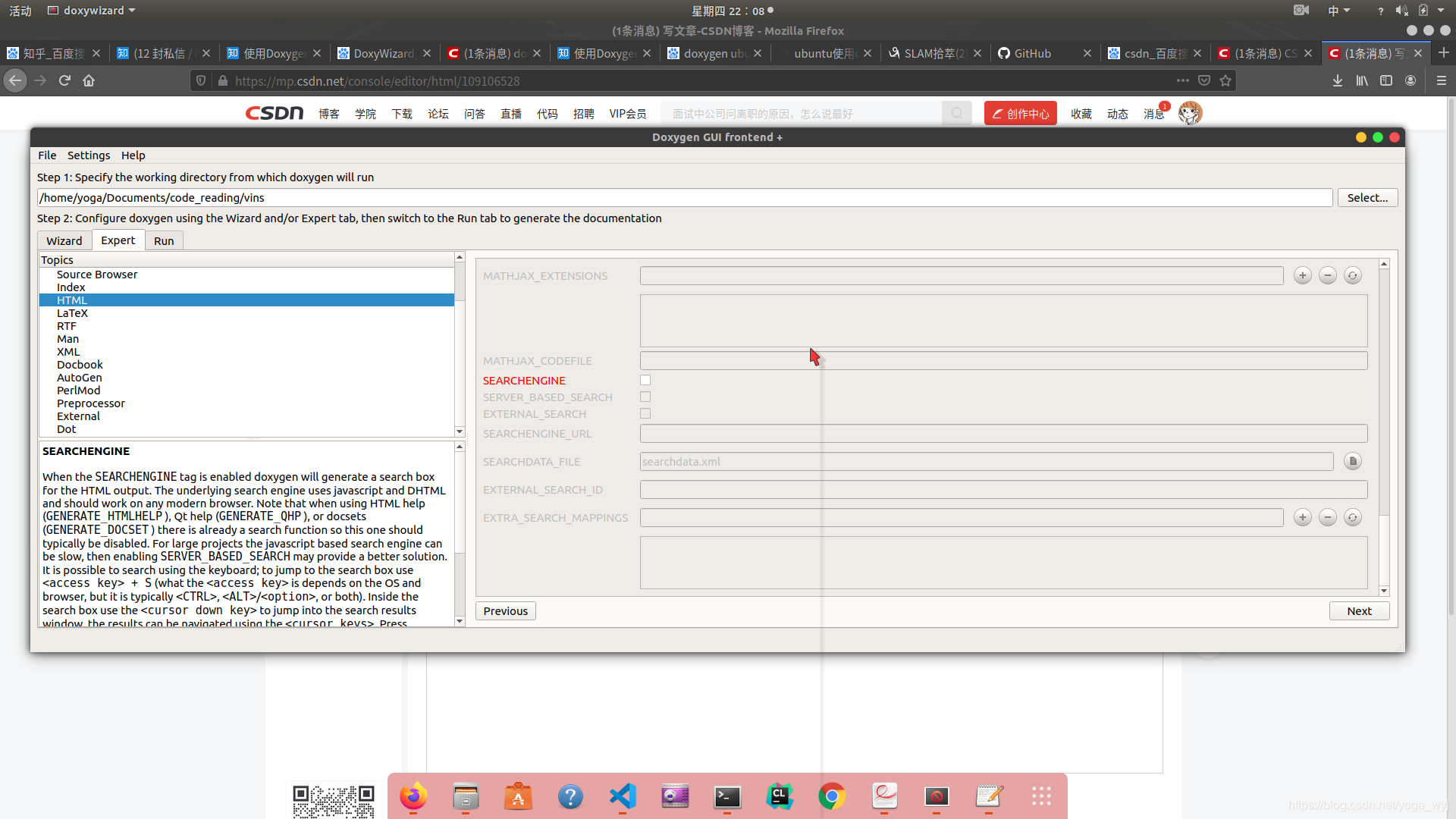Remove entry from MATHJAX_EXTENSIONS list

[1327, 275]
